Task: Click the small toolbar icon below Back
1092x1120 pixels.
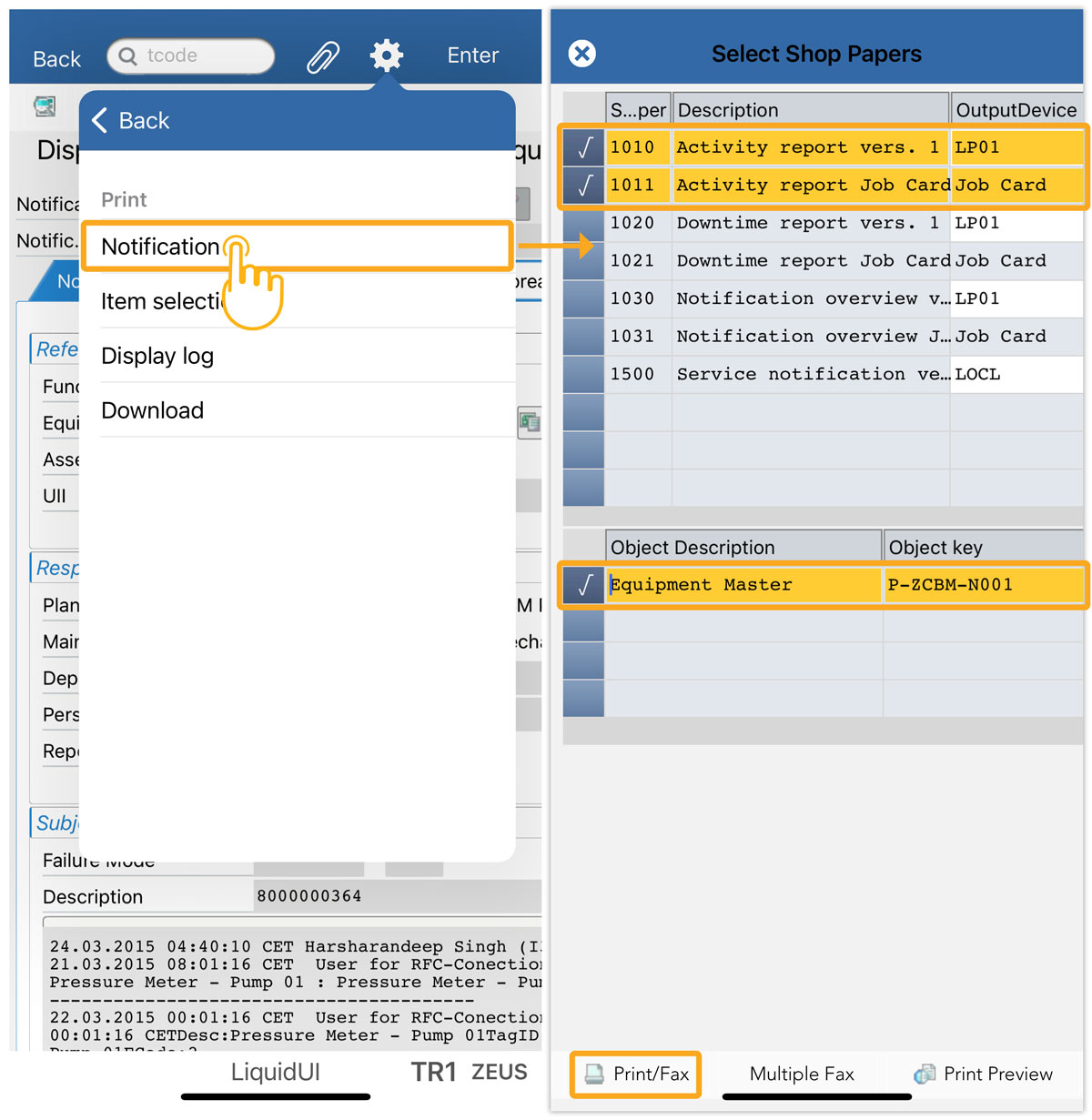Action: (45, 106)
